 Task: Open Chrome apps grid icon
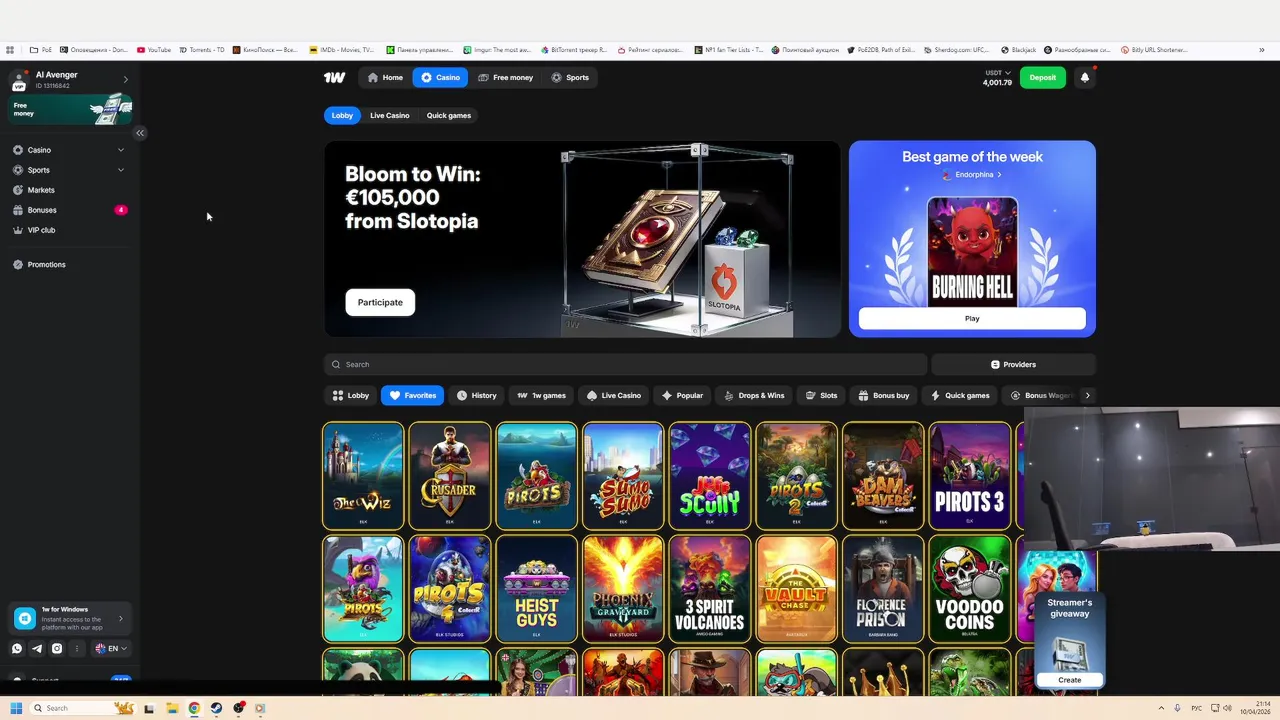10,49
